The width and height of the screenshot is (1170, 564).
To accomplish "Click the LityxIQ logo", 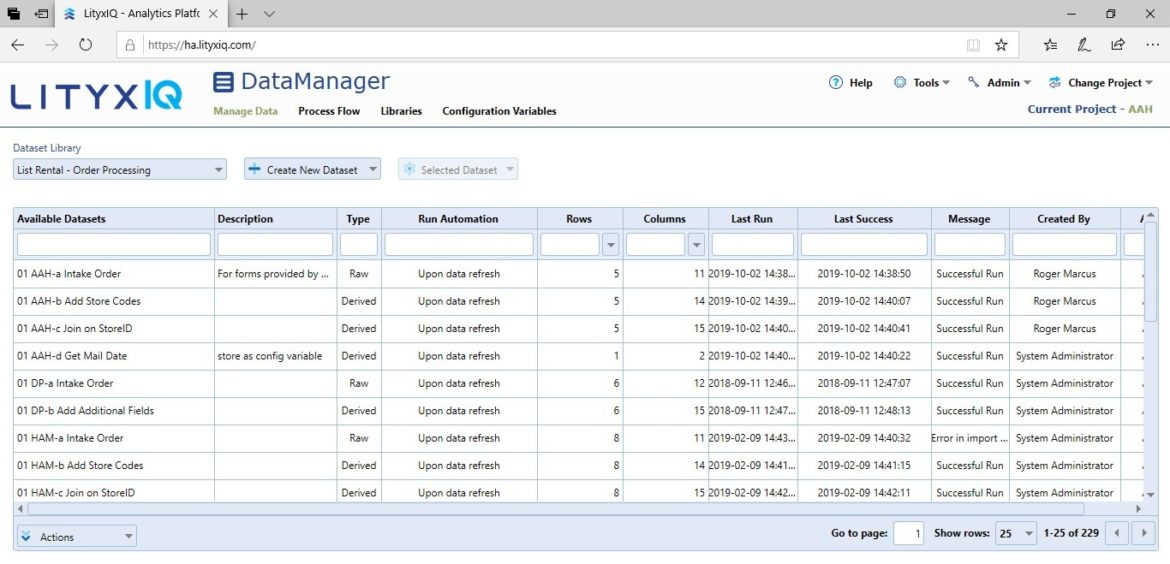I will pos(96,95).
